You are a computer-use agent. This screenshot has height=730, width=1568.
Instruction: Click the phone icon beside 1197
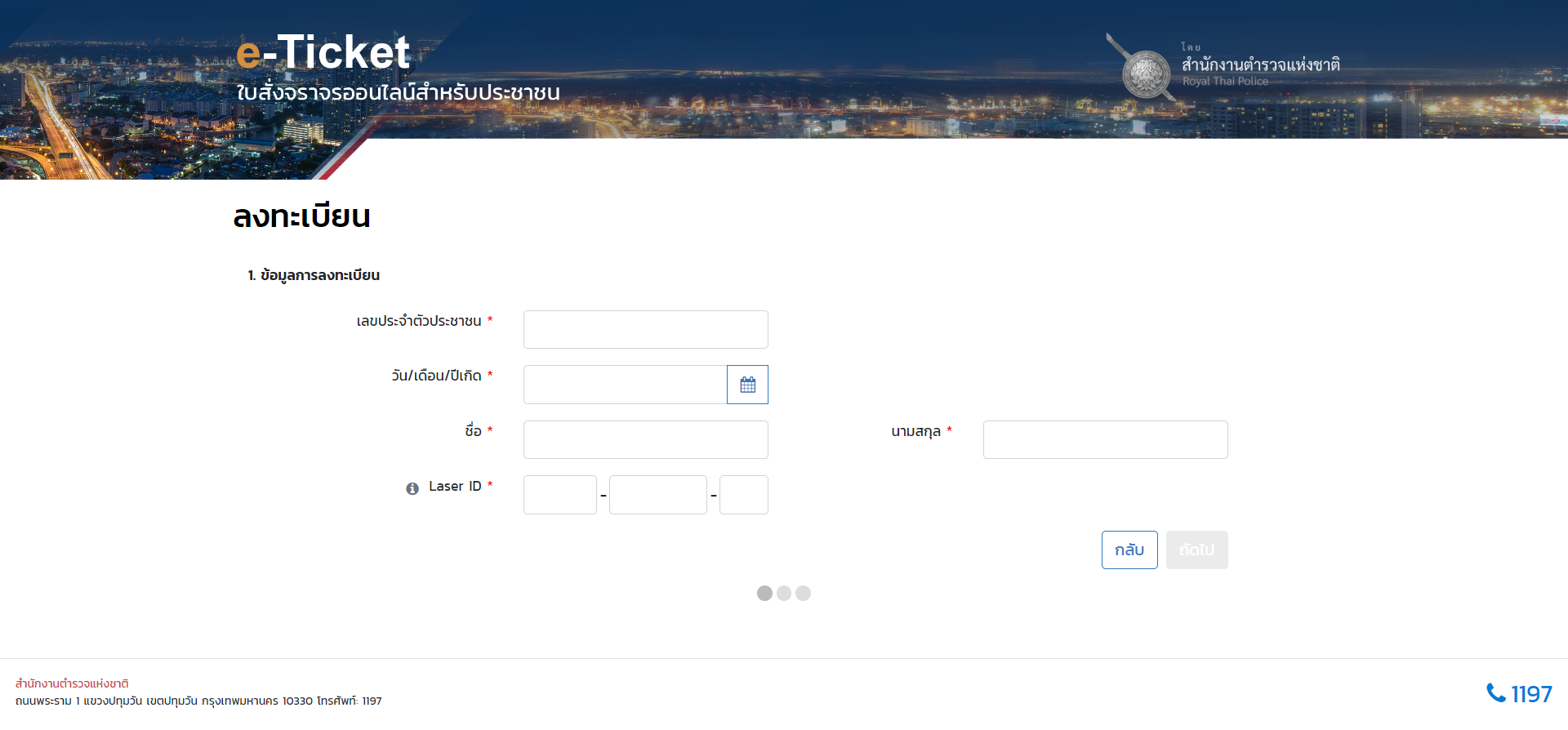click(1495, 693)
